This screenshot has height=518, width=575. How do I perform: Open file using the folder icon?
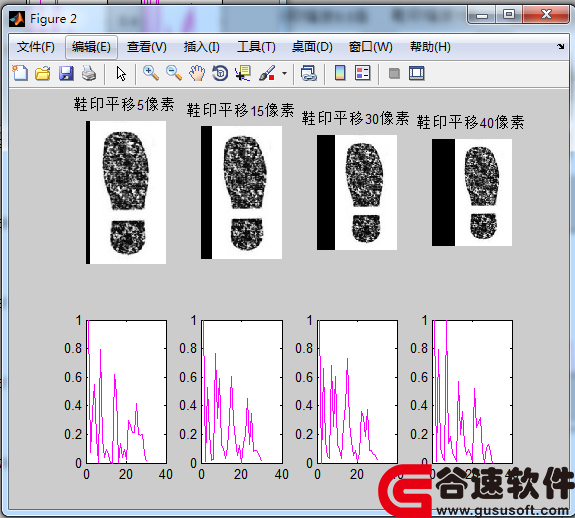pos(43,73)
